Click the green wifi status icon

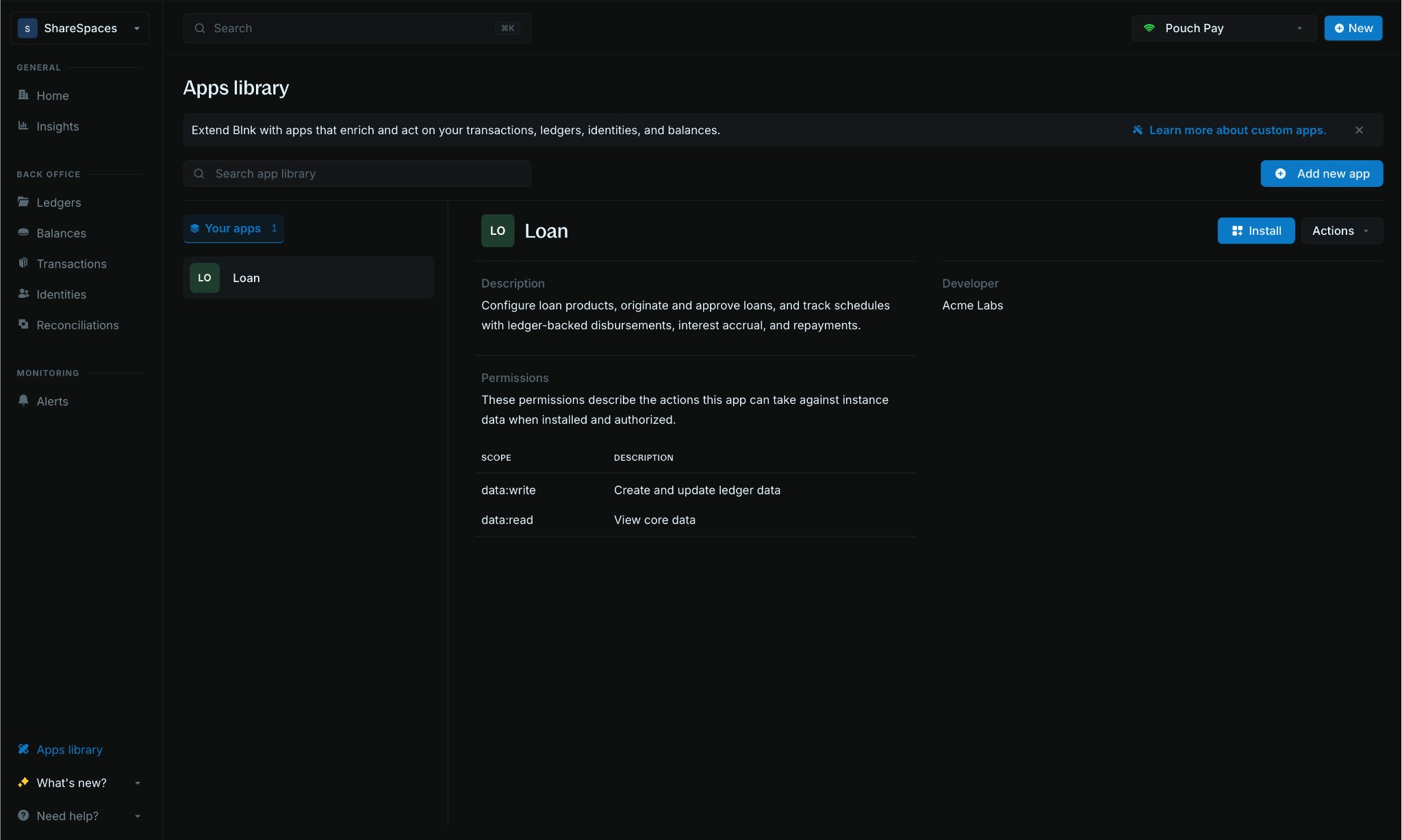(x=1149, y=28)
